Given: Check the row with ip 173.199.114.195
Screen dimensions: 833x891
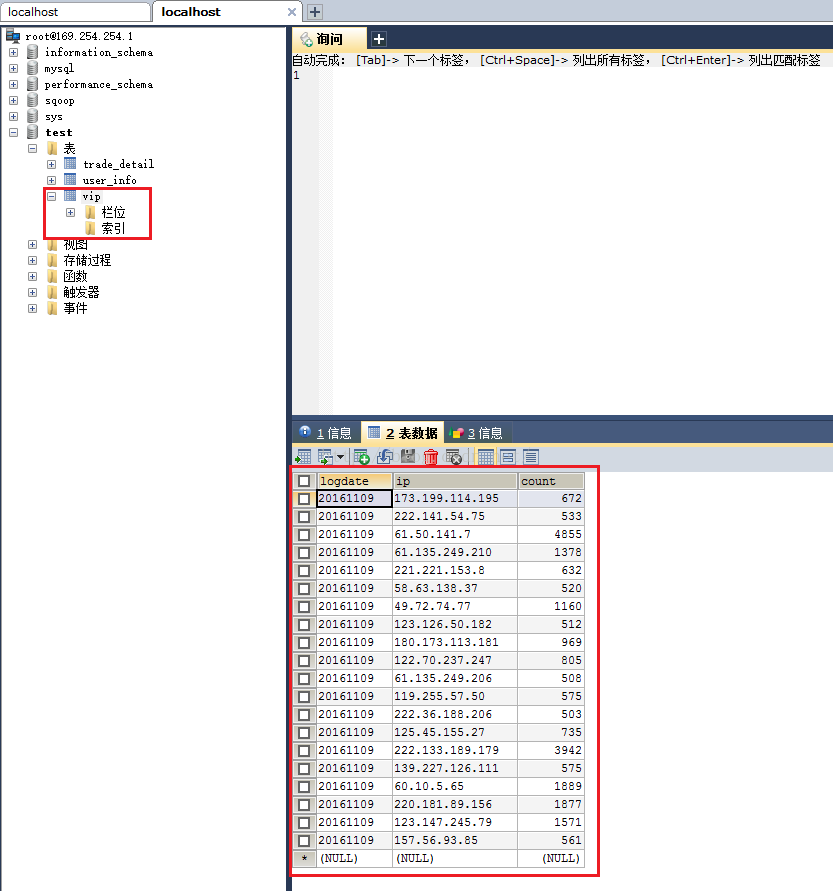Looking at the screenshot, I should pyautogui.click(x=304, y=498).
